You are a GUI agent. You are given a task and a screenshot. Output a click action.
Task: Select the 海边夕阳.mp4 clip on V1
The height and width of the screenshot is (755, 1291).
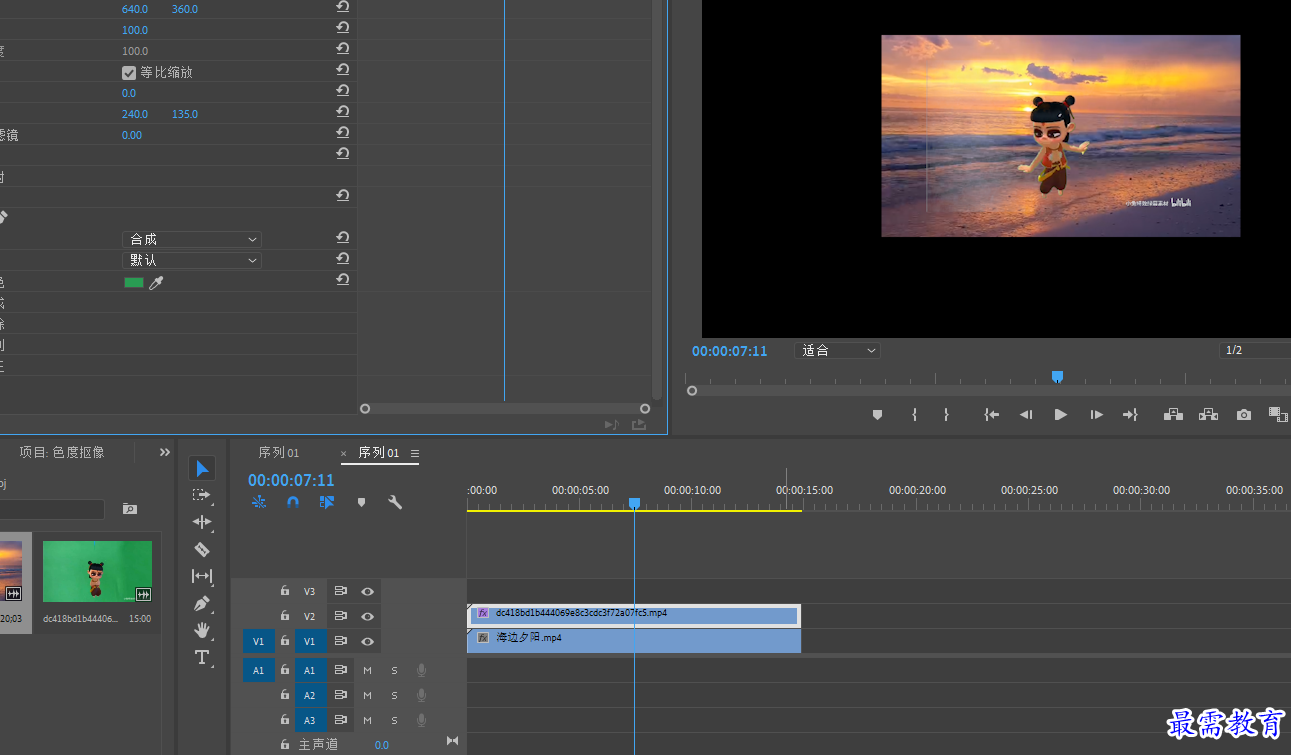click(x=634, y=641)
